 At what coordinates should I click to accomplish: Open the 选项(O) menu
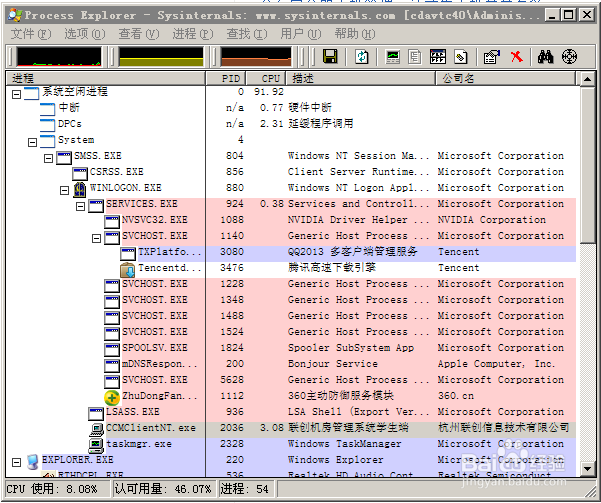tap(85, 34)
